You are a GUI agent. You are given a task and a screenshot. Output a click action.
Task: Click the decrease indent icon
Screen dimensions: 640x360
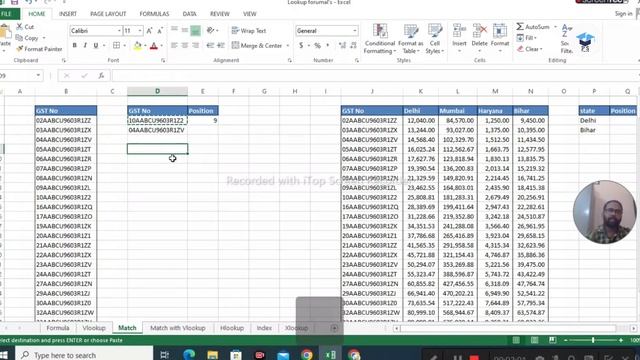click(x=210, y=45)
